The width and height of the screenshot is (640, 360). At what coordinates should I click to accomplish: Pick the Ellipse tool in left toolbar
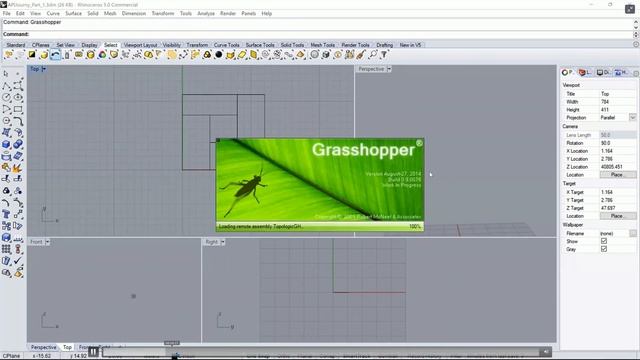[18, 98]
